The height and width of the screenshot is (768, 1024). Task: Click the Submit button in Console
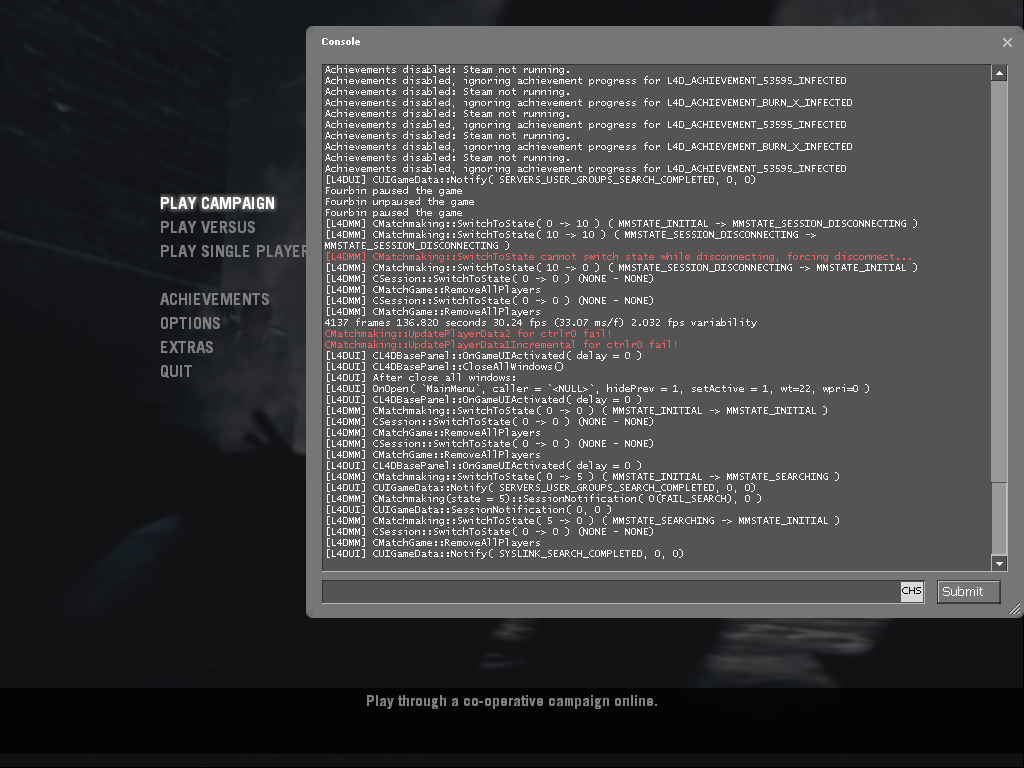pyautogui.click(x=968, y=592)
